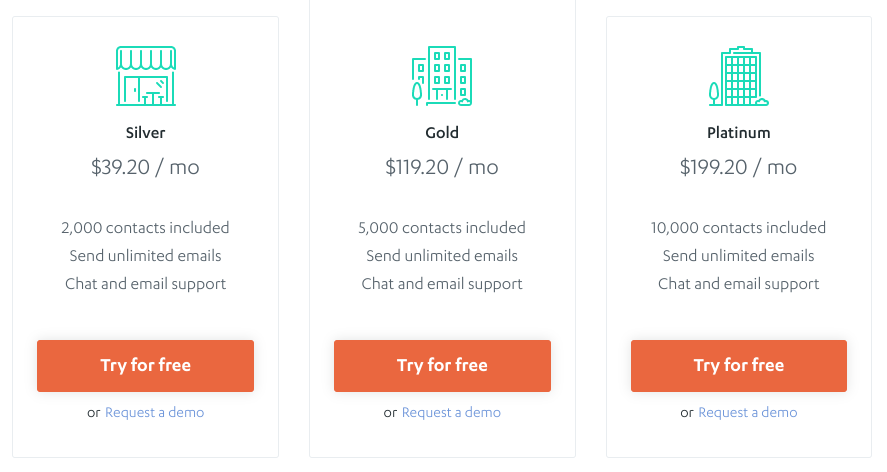
Task: Click Chat and email support in Platinum card
Action: 739,284
